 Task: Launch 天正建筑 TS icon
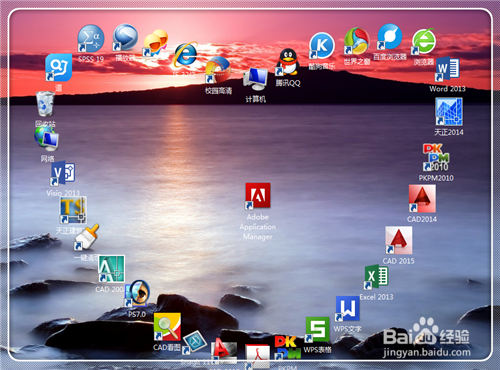tap(73, 210)
